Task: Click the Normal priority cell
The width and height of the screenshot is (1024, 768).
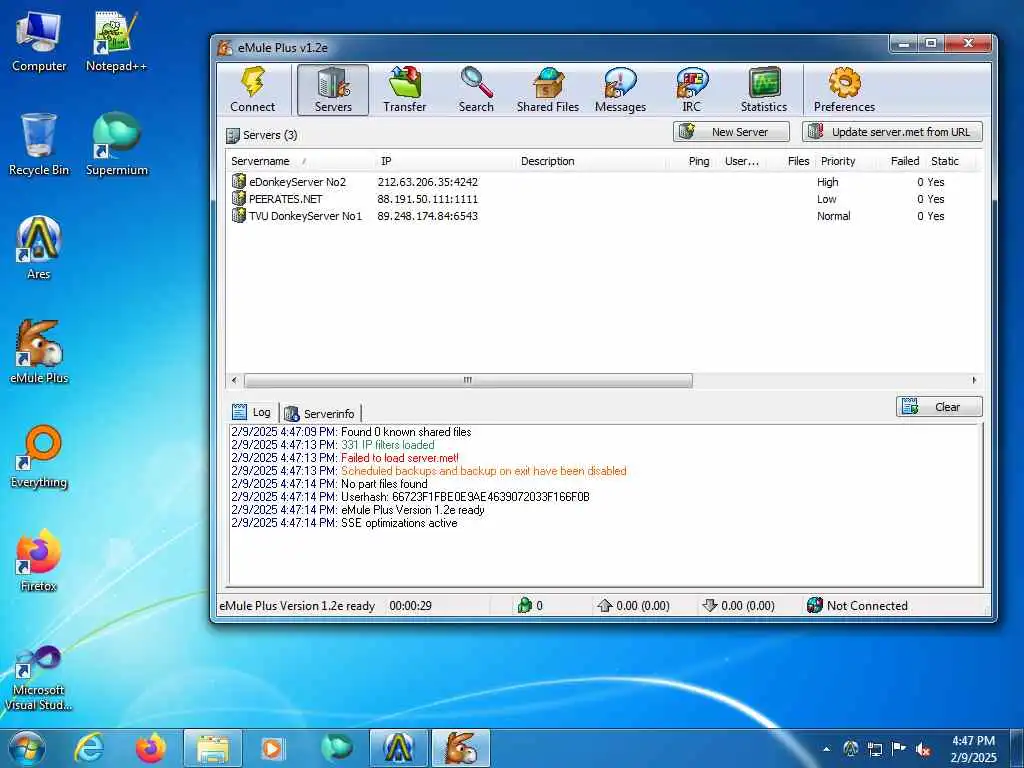Action: [x=833, y=216]
